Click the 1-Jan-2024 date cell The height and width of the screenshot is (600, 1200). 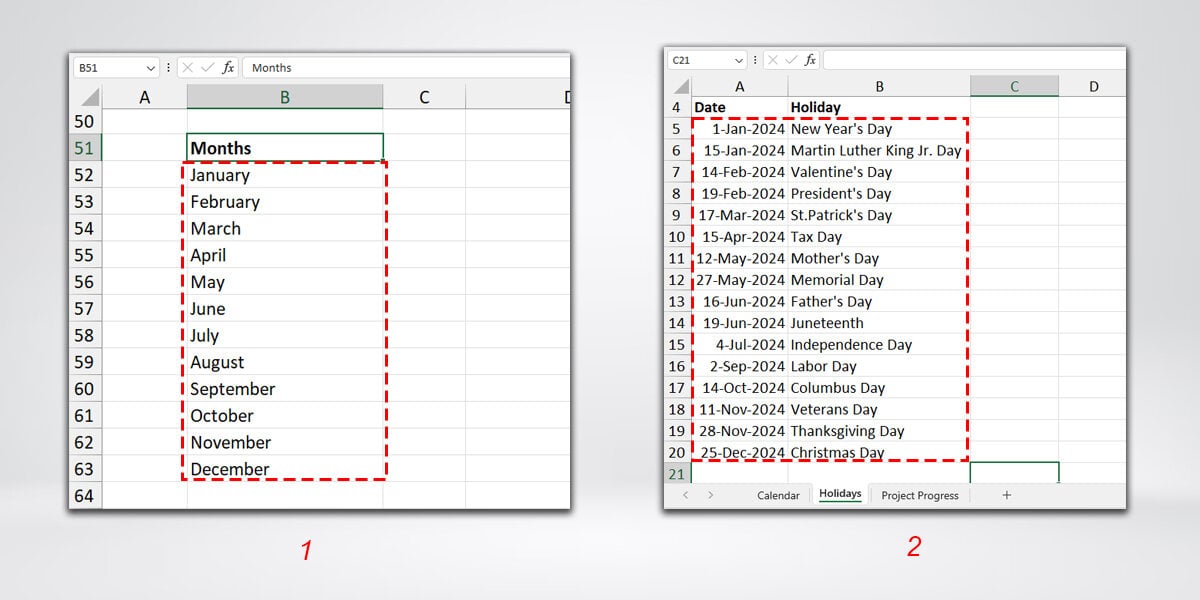[740, 129]
